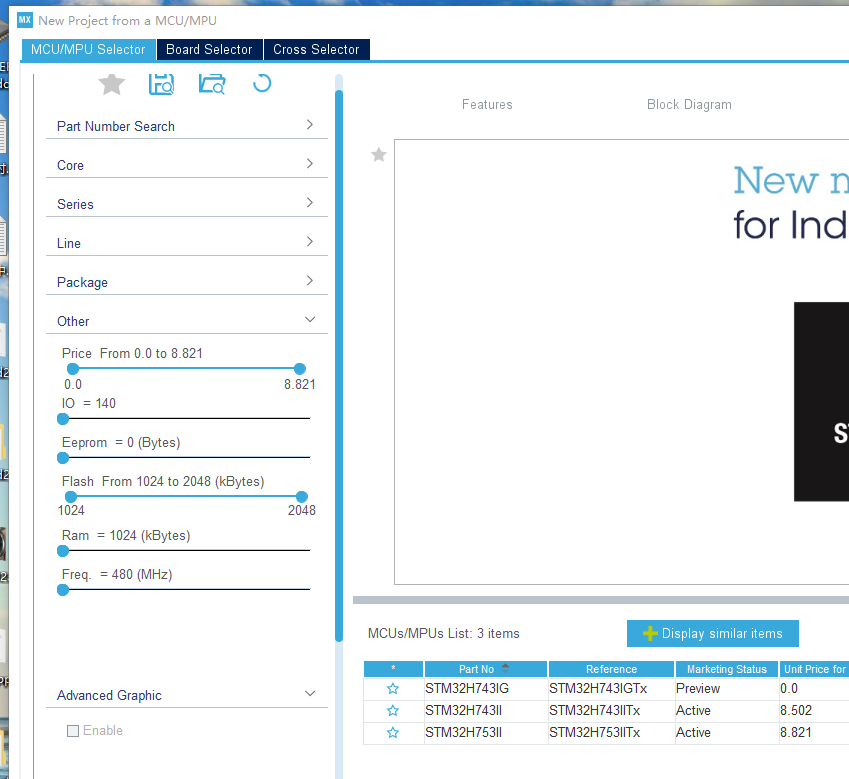Image resolution: width=849 pixels, height=779 pixels.
Task: Click the 0.0 unit price cell in the table
Action: (814, 689)
